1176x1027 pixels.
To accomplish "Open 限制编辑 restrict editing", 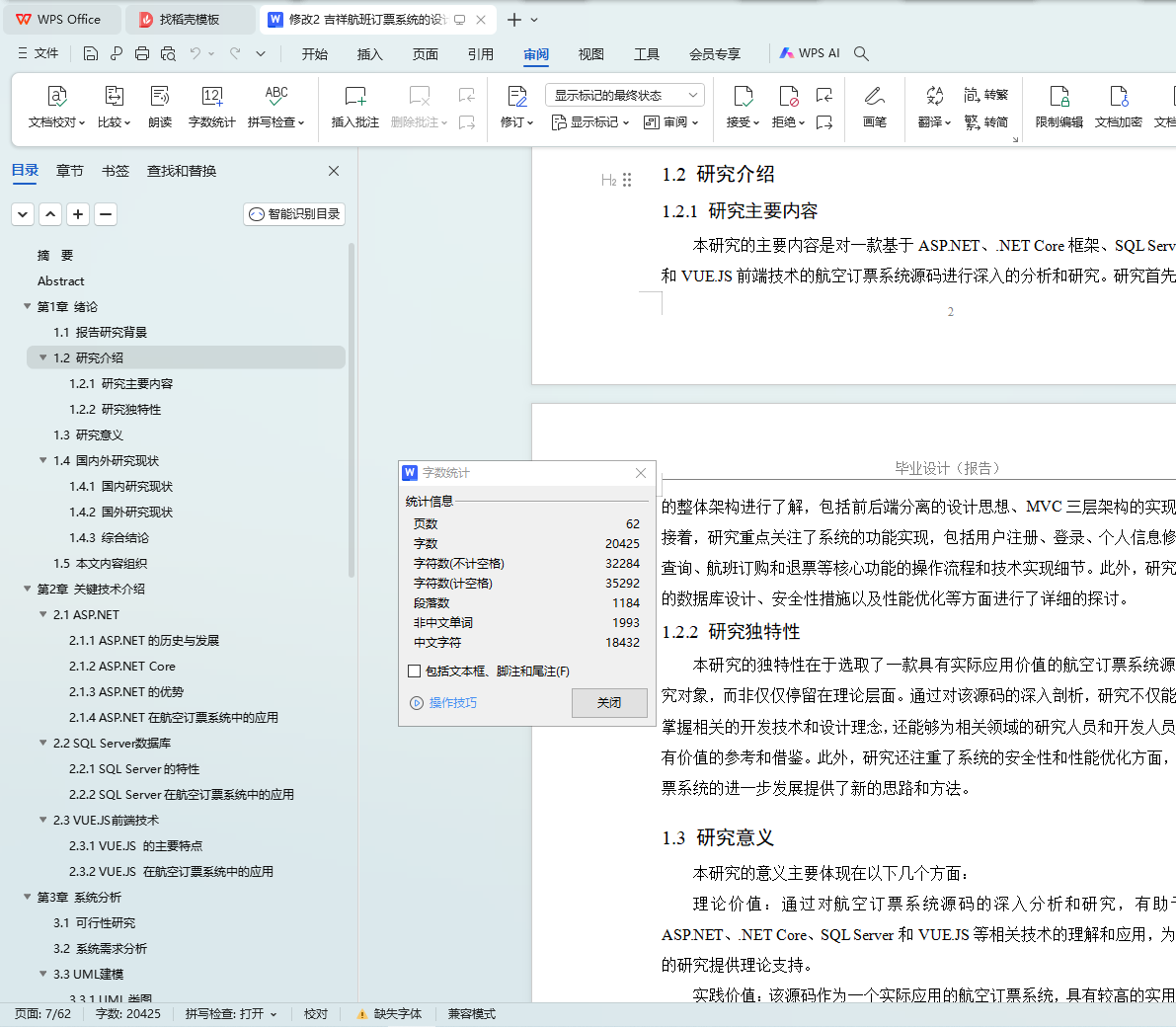I will [1059, 106].
